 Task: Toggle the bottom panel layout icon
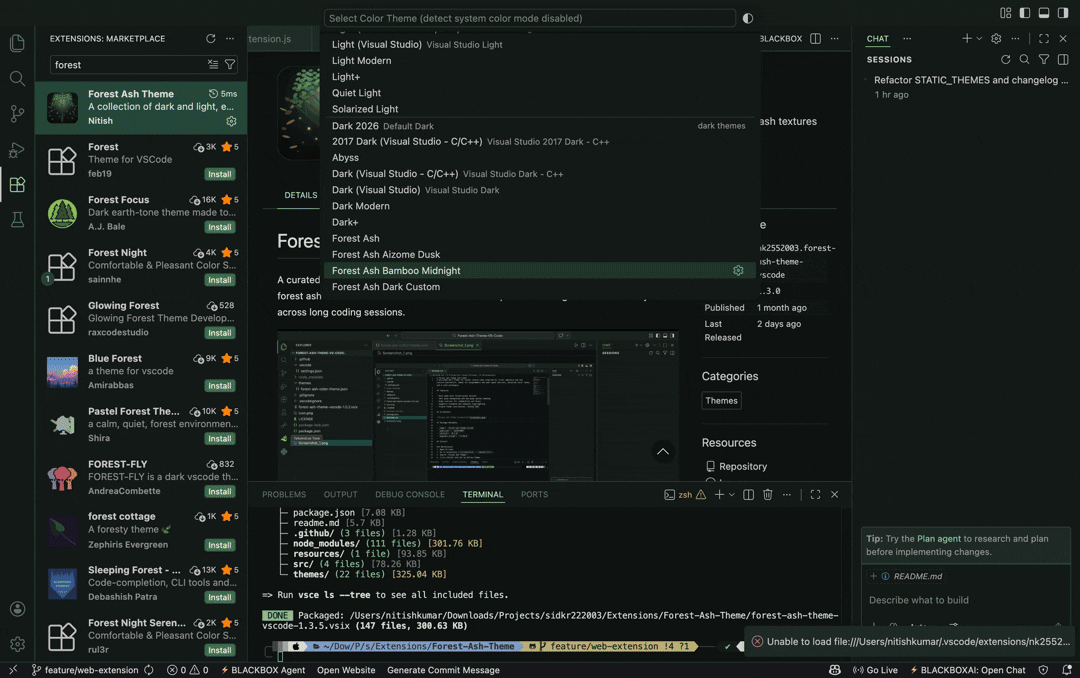click(1044, 13)
